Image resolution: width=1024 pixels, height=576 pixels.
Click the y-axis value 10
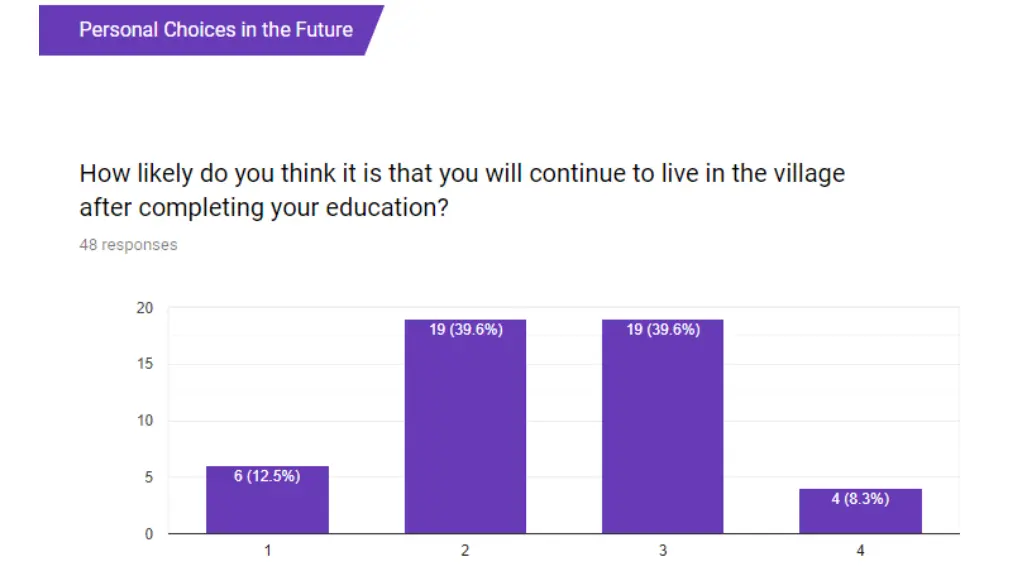click(x=145, y=421)
